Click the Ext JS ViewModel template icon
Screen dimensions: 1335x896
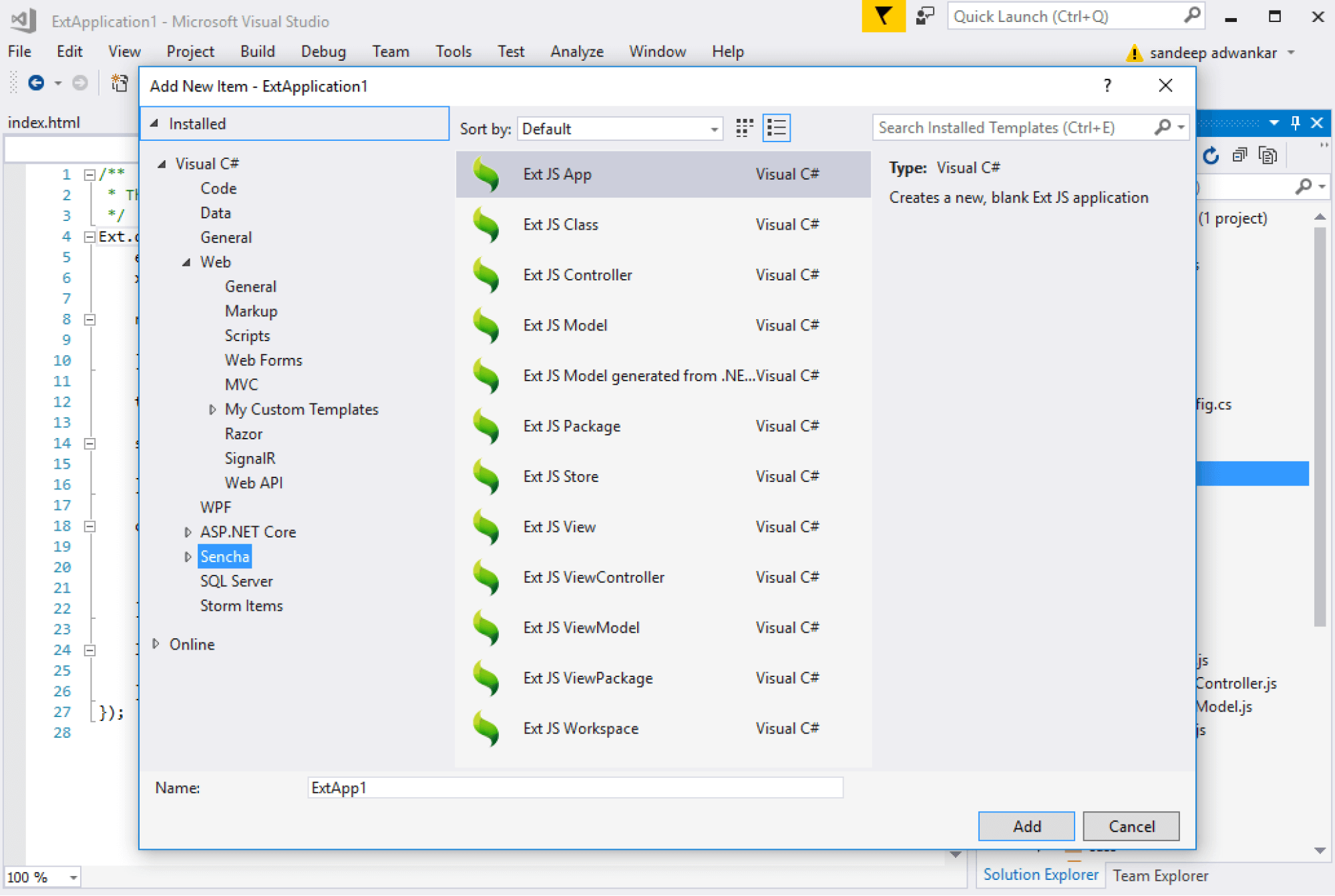click(486, 628)
